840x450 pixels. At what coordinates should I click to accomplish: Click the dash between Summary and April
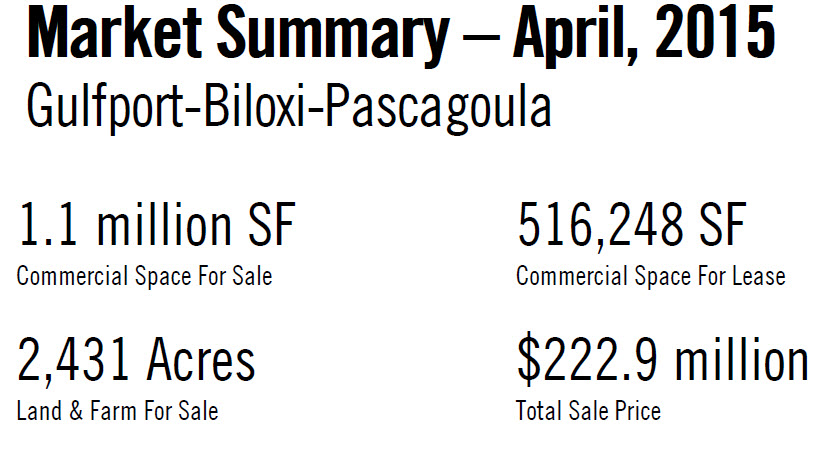pyautogui.click(x=481, y=39)
